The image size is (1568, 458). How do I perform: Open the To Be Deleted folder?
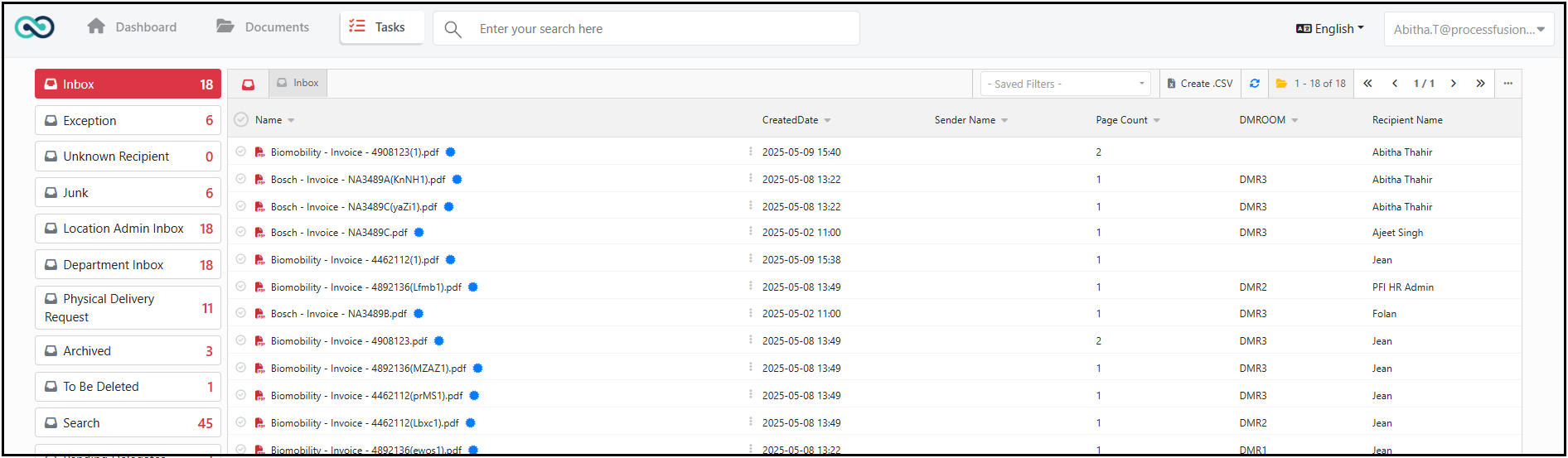pos(128,387)
